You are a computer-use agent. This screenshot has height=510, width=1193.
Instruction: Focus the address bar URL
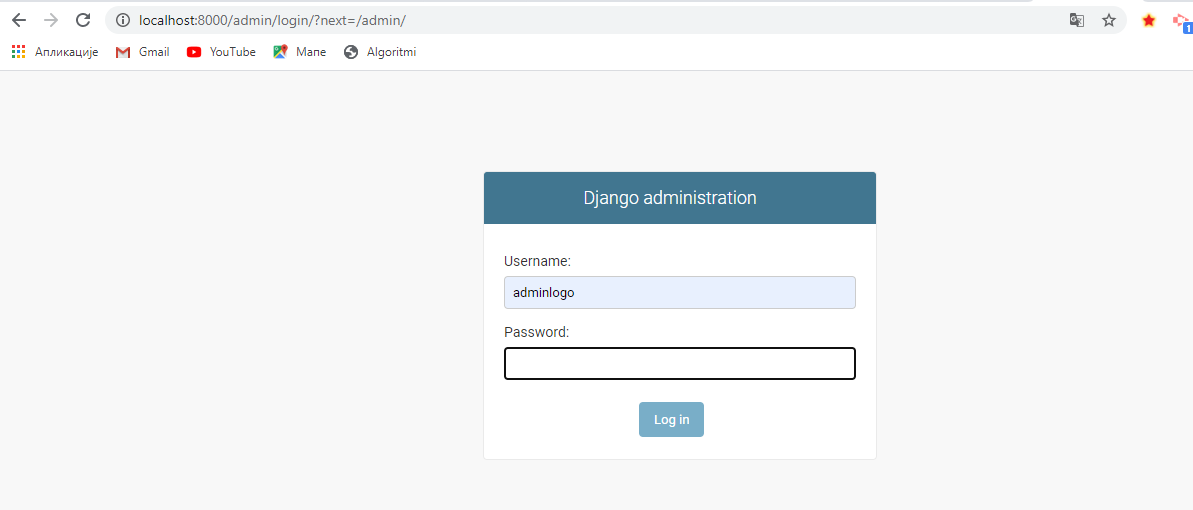272,21
